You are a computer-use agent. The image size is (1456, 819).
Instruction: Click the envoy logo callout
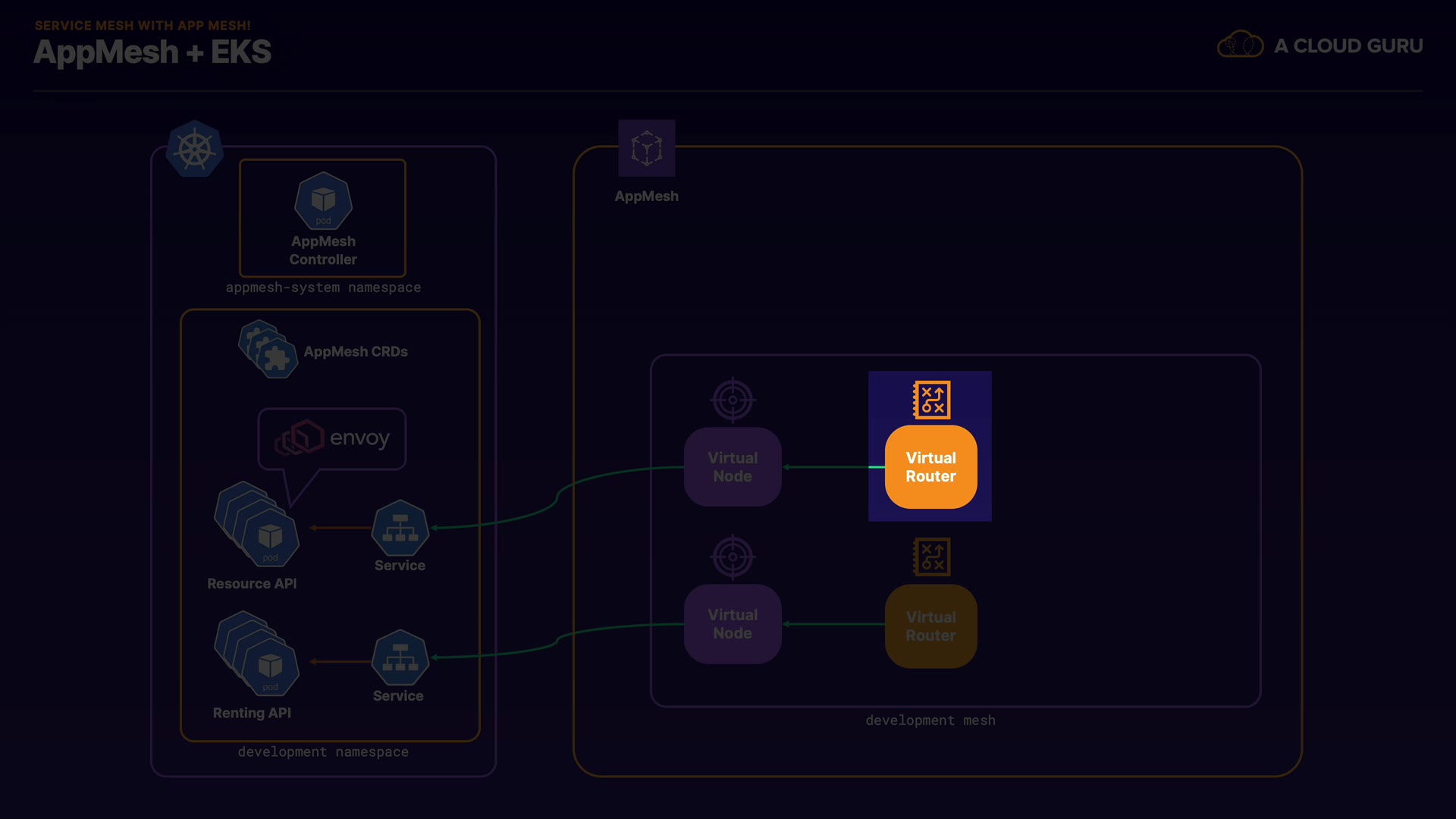click(332, 438)
